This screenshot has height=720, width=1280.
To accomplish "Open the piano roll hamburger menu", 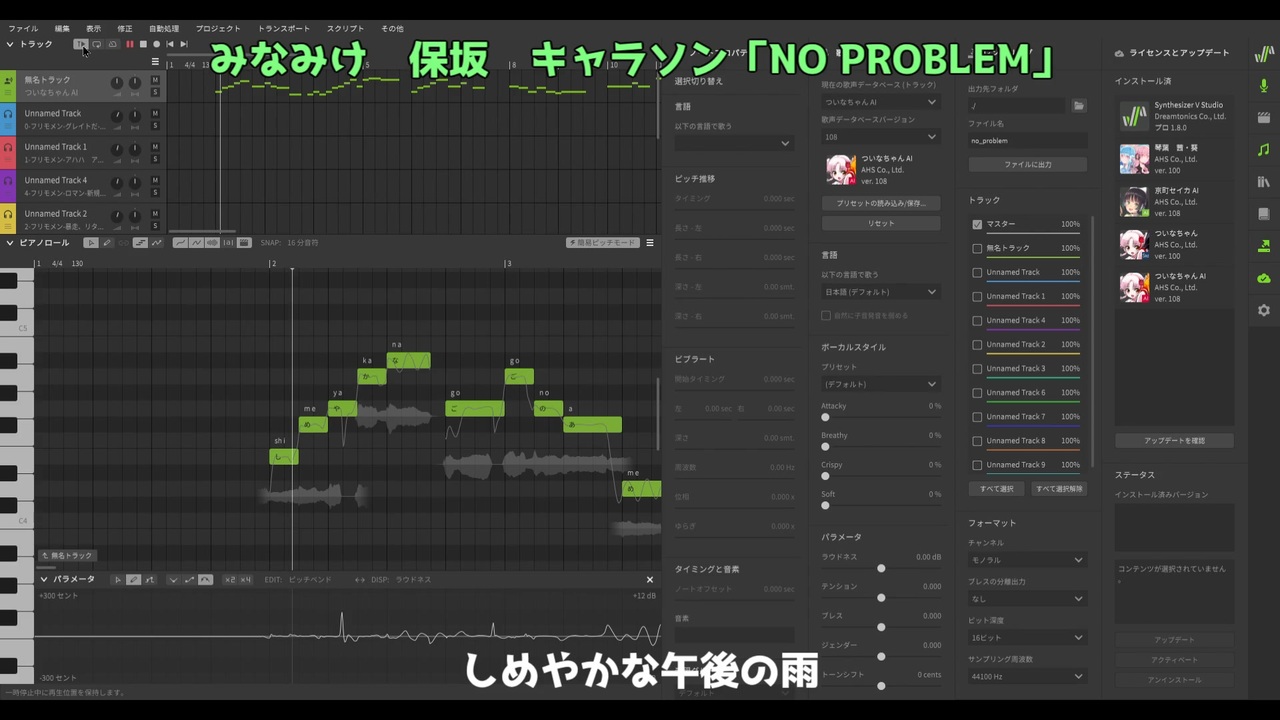I will [x=650, y=243].
